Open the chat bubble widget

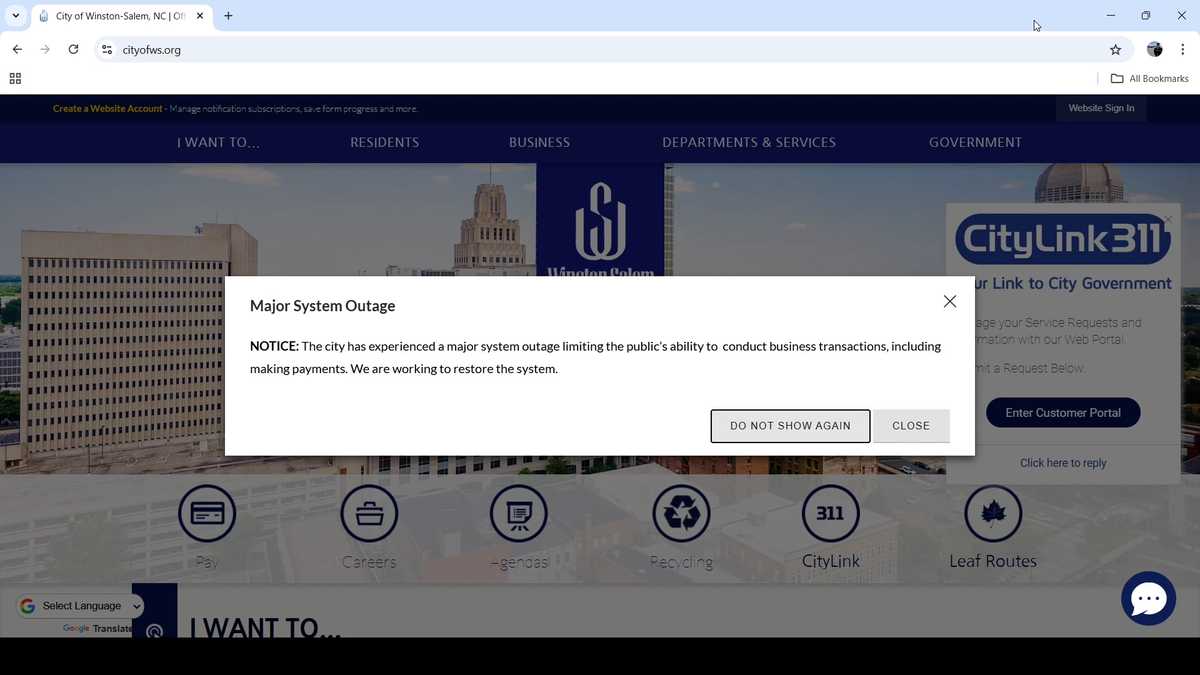click(x=1148, y=598)
